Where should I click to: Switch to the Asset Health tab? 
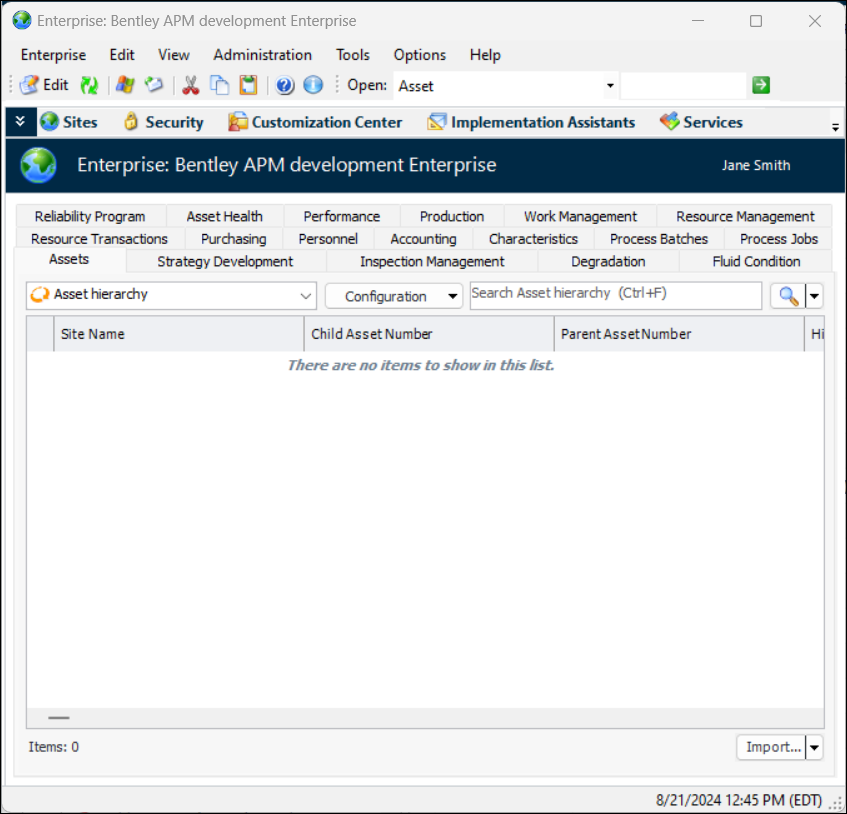225,217
